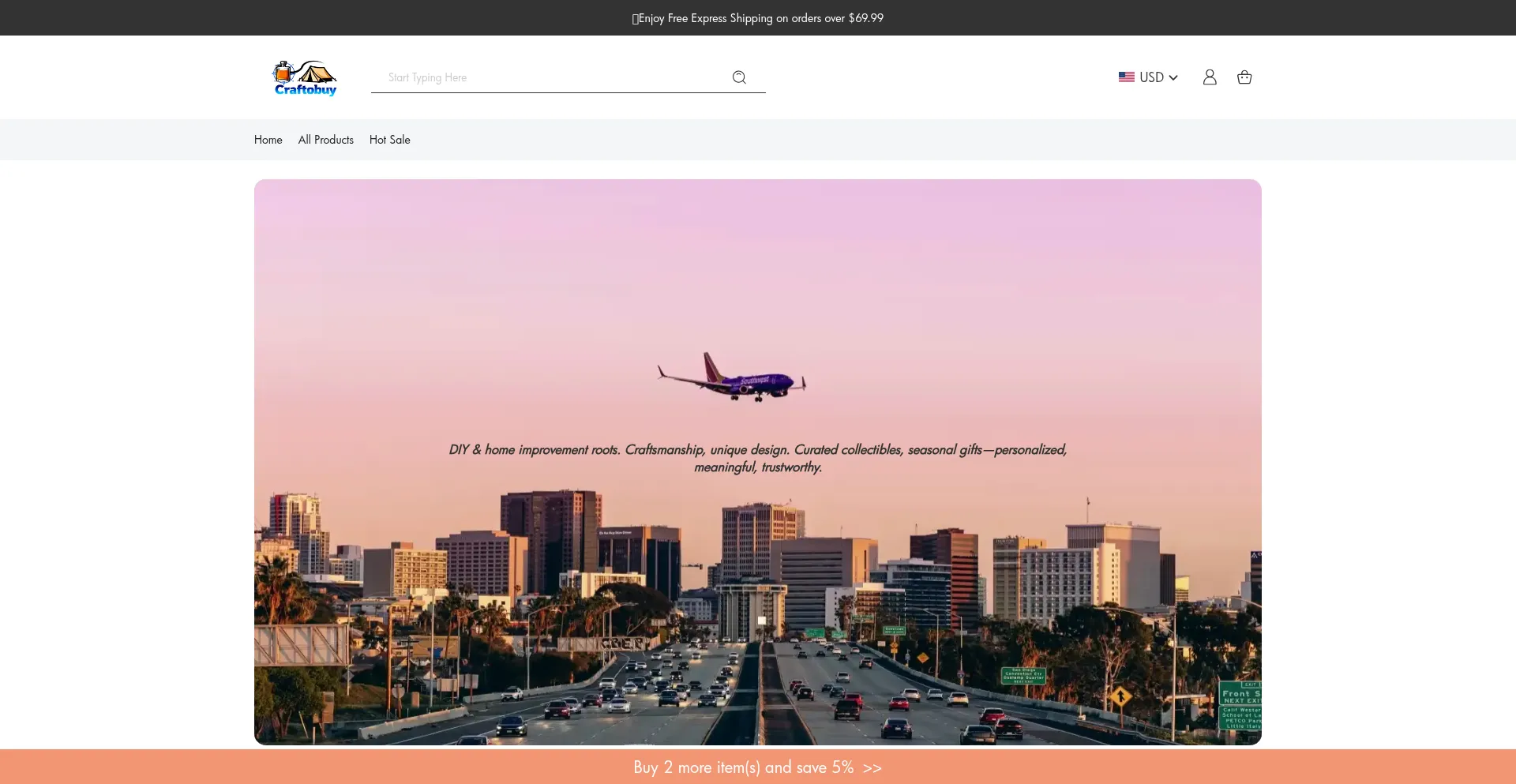The height and width of the screenshot is (784, 1516).
Task: Focus the 'Start Typing Here' search field
Action: coord(553,77)
